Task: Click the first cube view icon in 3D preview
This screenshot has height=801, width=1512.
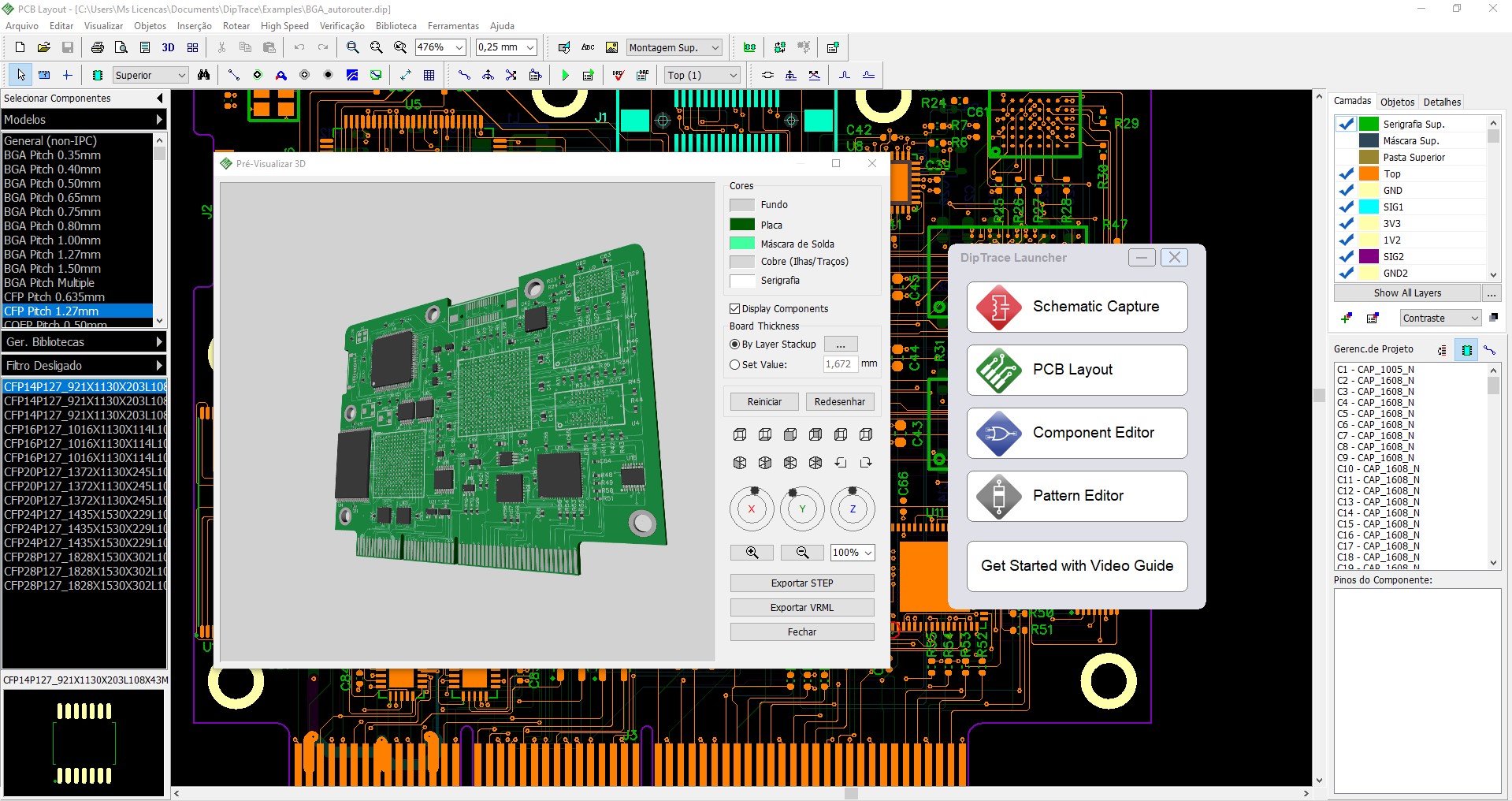Action: (740, 434)
